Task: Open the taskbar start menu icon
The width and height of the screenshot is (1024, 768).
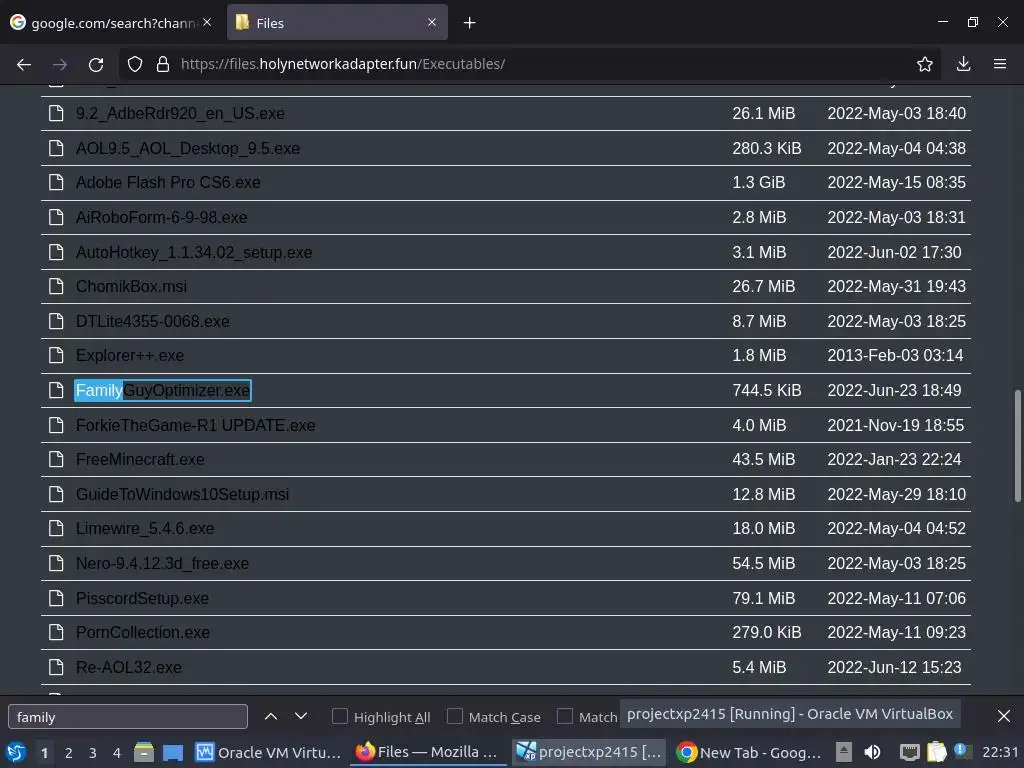Action: click(x=16, y=752)
